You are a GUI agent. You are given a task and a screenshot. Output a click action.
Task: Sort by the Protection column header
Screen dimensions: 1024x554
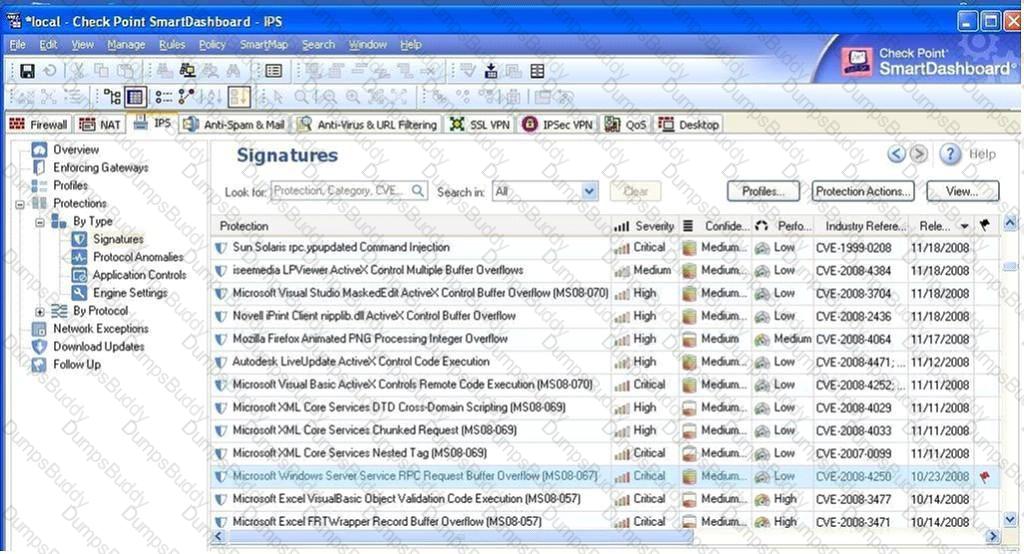[411, 225]
